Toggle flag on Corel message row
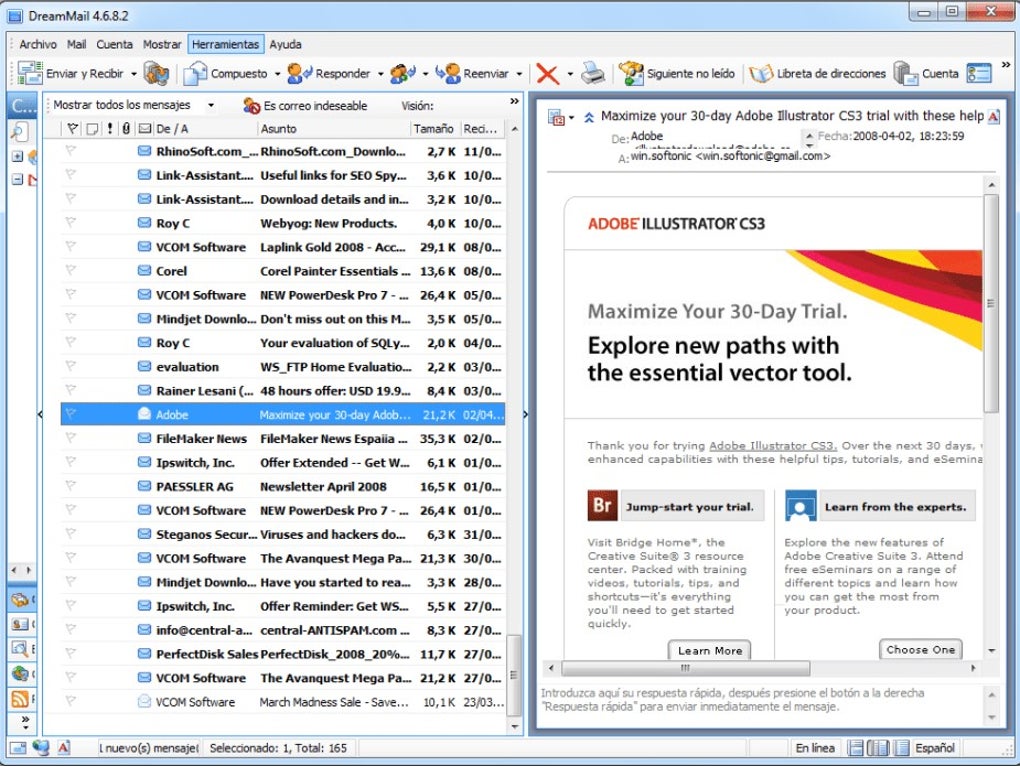The width and height of the screenshot is (1020, 766). point(71,271)
